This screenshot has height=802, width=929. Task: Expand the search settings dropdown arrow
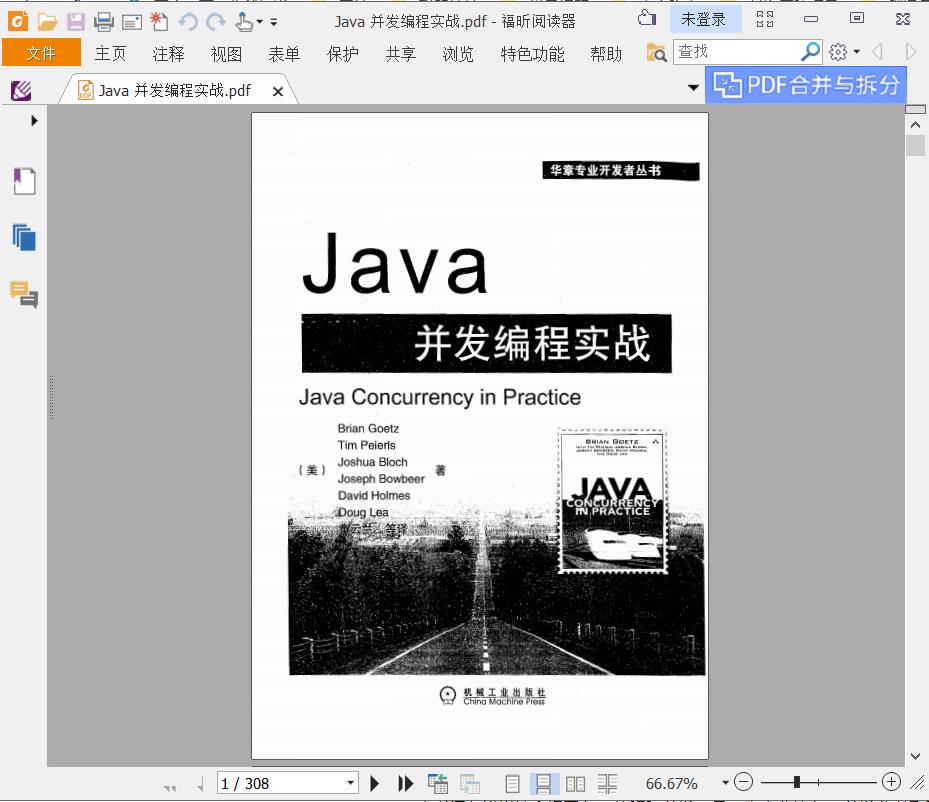(857, 52)
